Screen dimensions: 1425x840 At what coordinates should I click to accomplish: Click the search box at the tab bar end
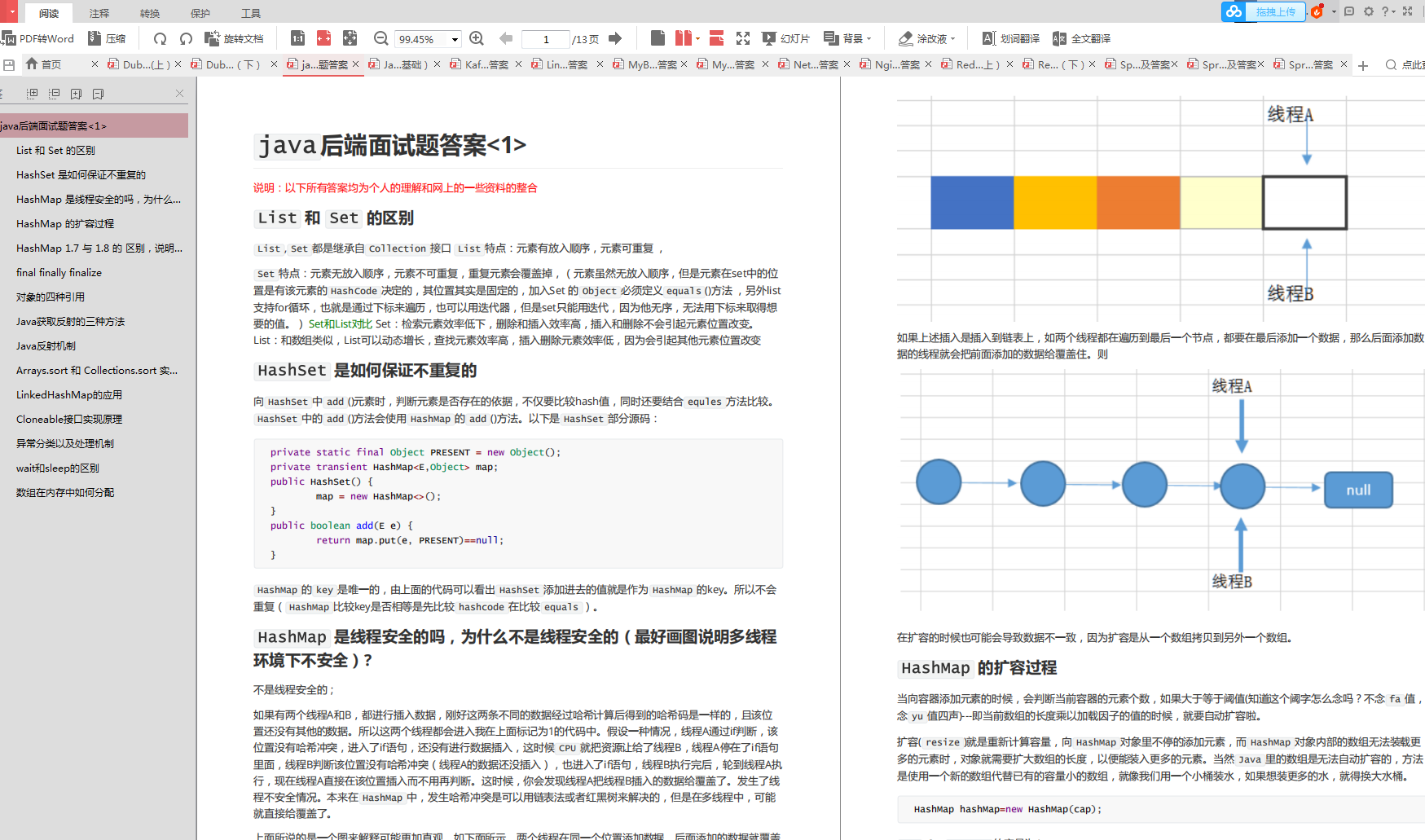coord(1405,64)
